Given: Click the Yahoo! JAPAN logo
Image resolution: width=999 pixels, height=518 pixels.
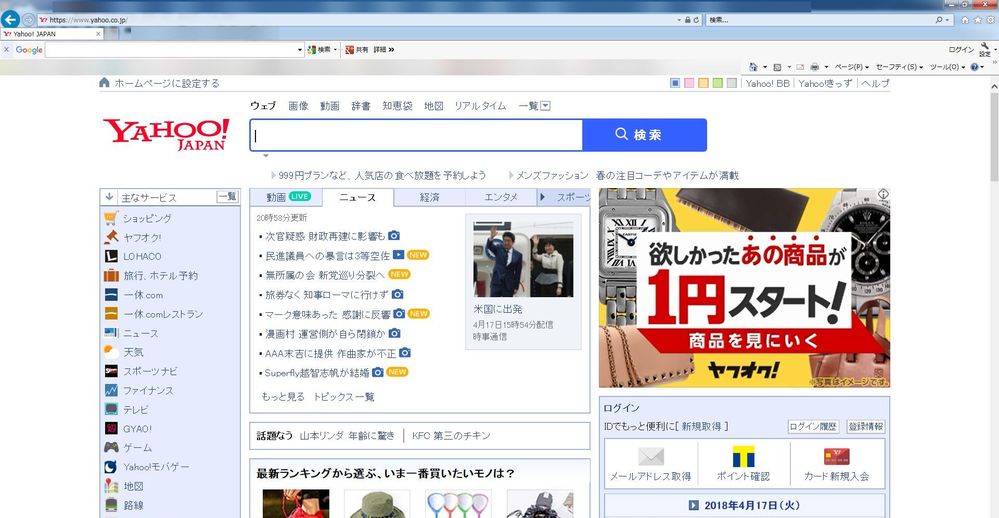Looking at the screenshot, I should tap(166, 133).
